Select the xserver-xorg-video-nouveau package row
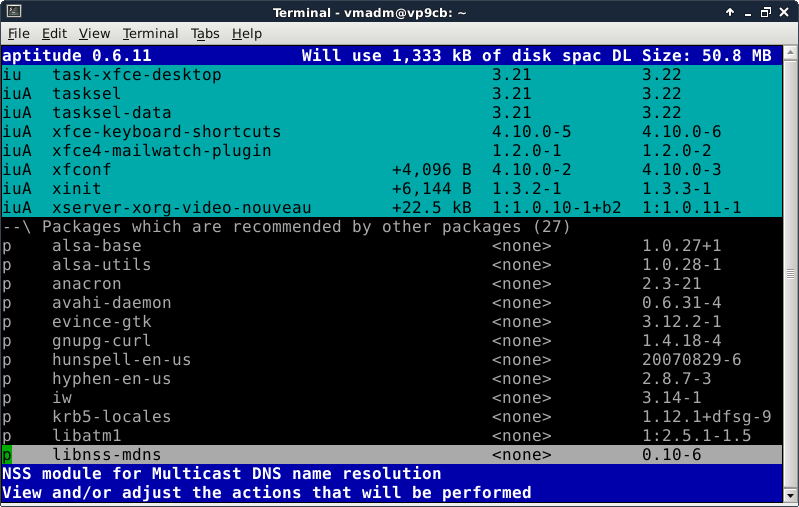The image size is (799, 507). tap(182, 208)
